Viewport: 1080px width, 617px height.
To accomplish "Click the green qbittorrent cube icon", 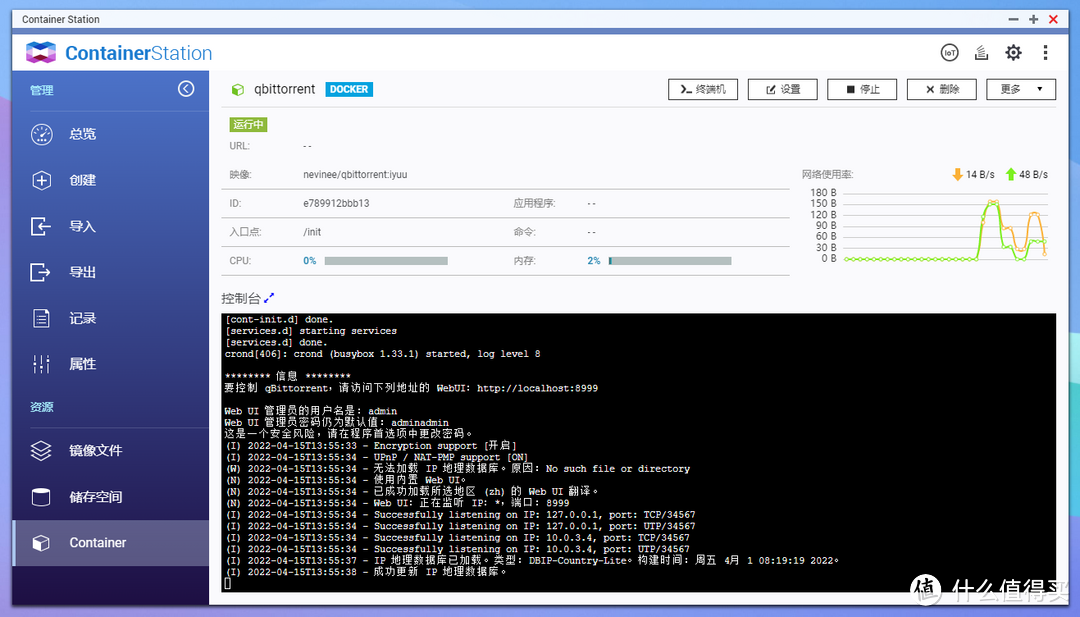I will click(x=238, y=90).
